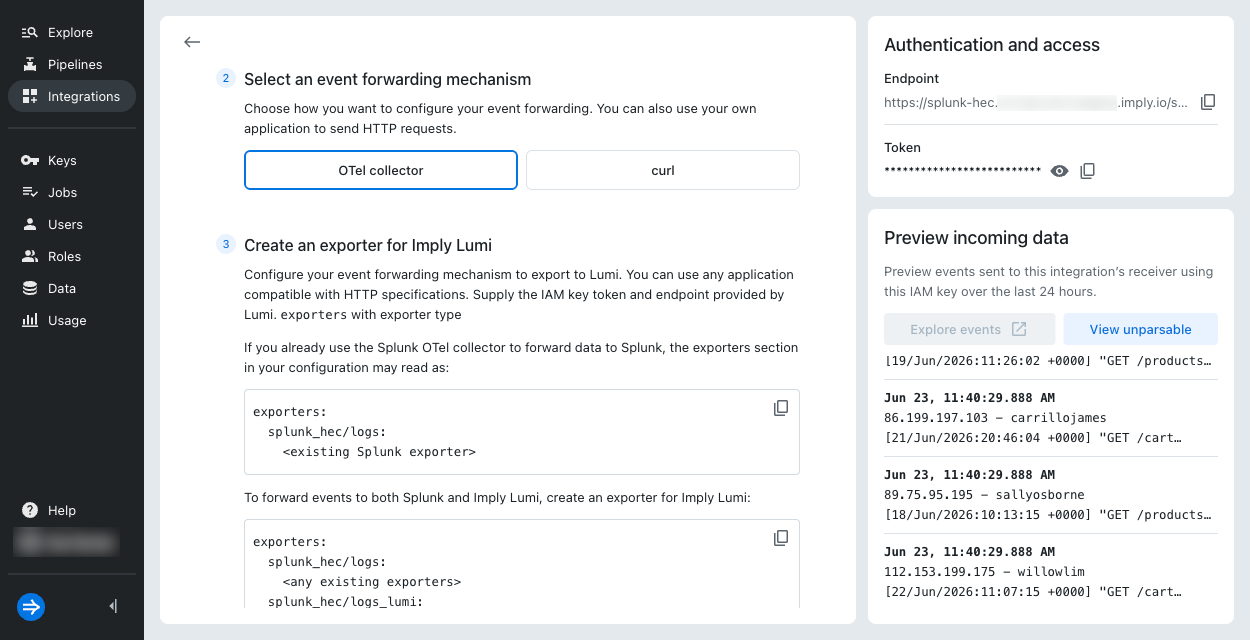Select the curl forwarding mechanism

tap(663, 170)
